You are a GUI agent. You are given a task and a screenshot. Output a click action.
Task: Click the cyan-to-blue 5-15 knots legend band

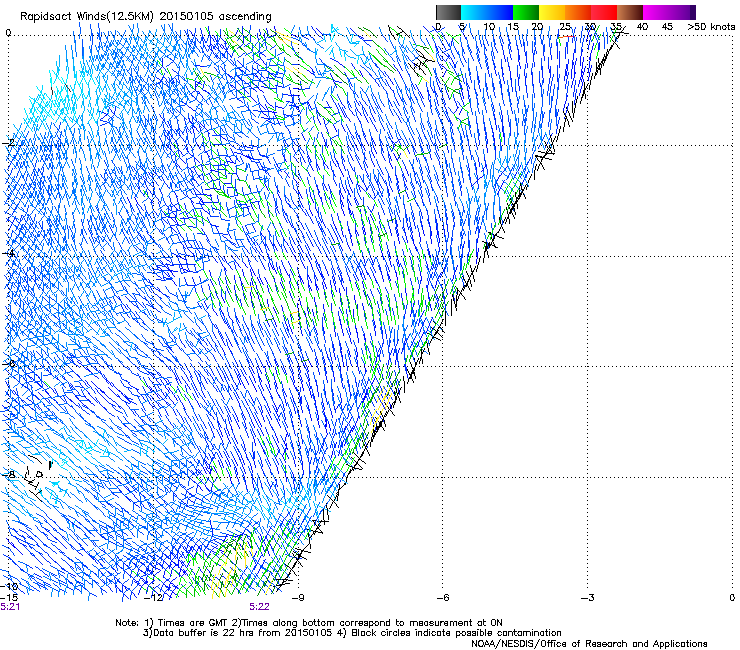pos(487,12)
